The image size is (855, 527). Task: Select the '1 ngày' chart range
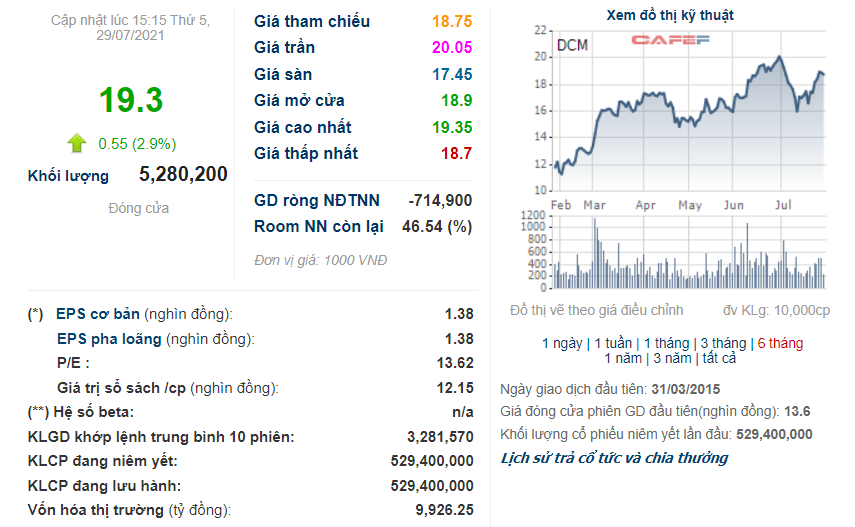tap(562, 343)
